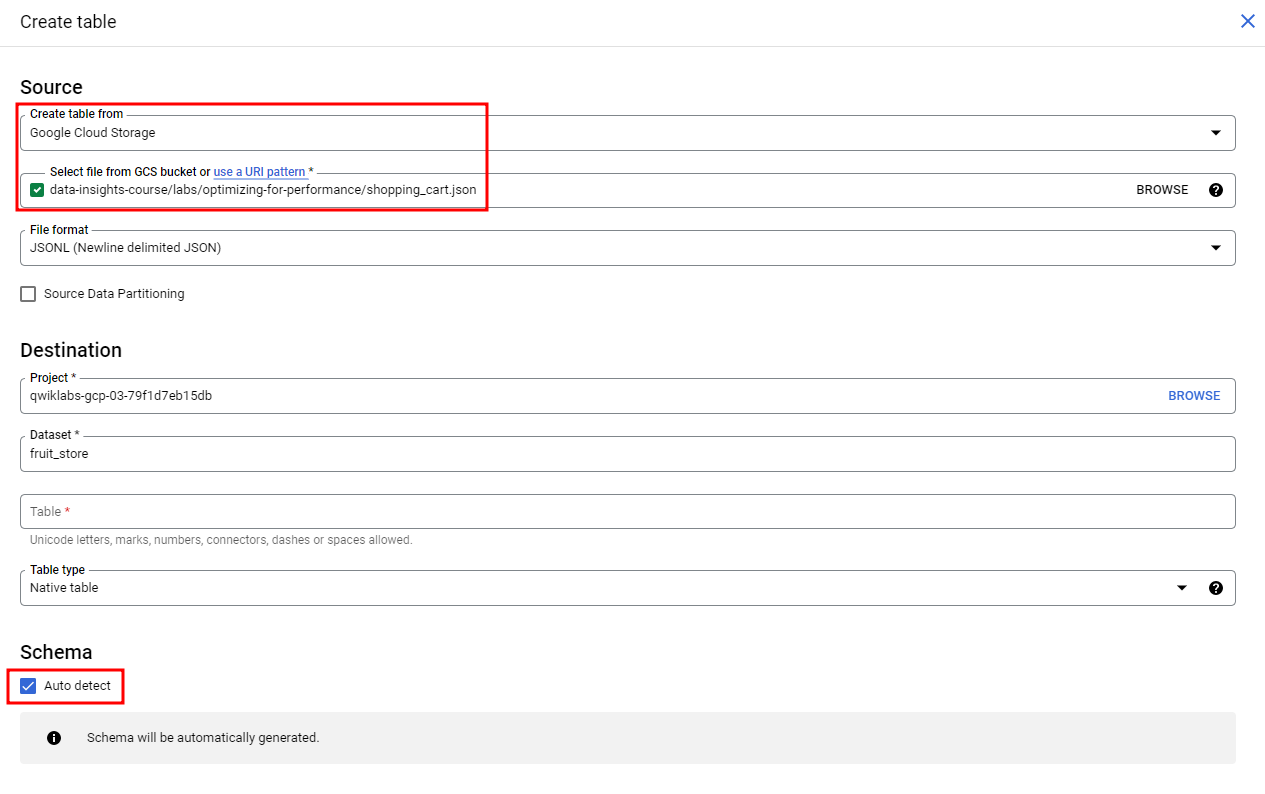
Task: Close the Create table panel
Action: 1247,21
